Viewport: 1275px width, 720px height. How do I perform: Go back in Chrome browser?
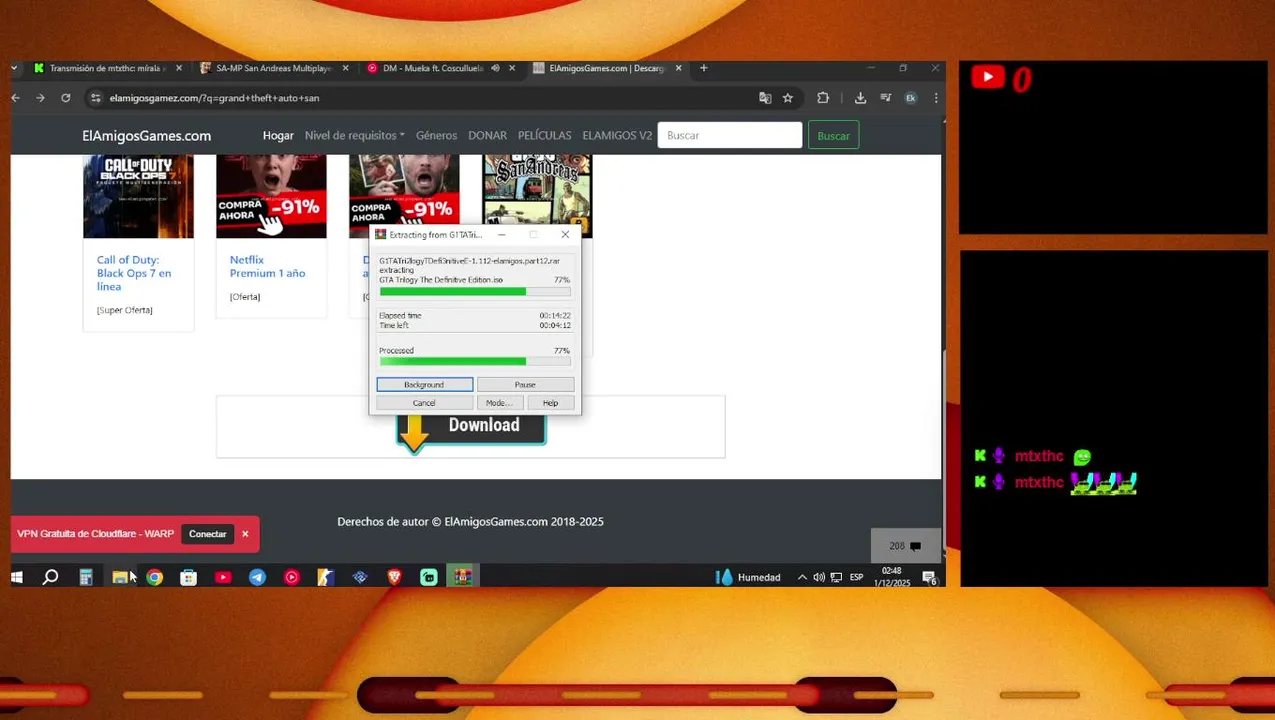[16, 98]
